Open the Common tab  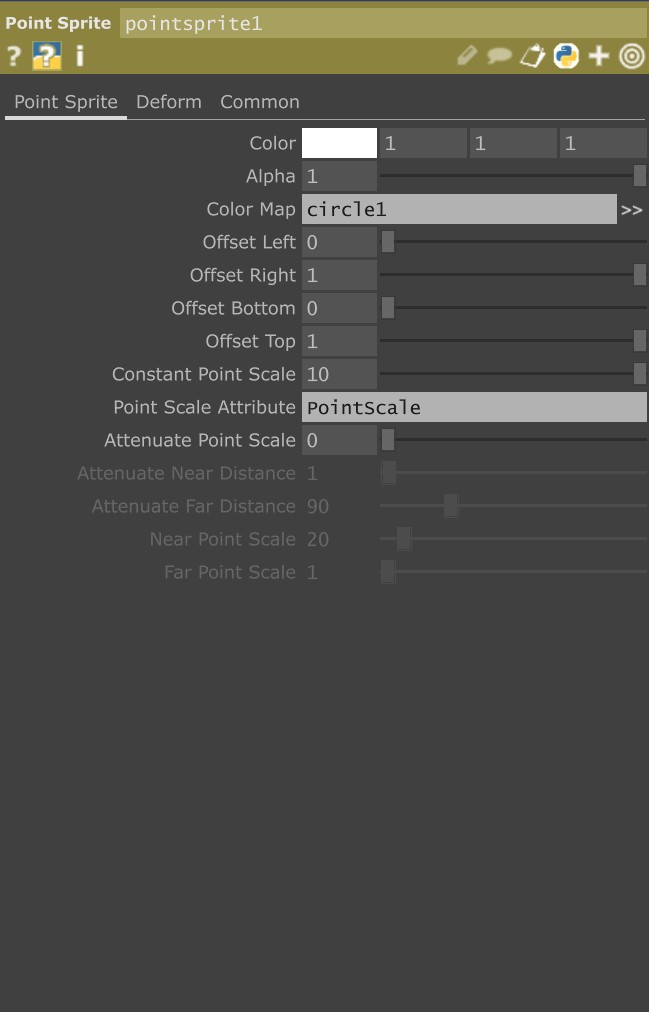(x=259, y=102)
